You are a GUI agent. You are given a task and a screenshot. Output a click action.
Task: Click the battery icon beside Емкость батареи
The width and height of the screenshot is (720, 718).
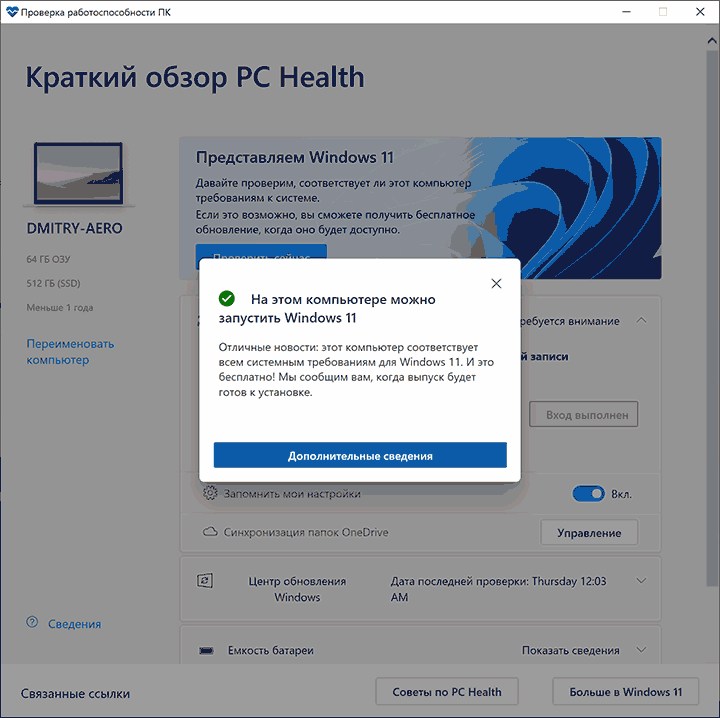pyautogui.click(x=206, y=651)
